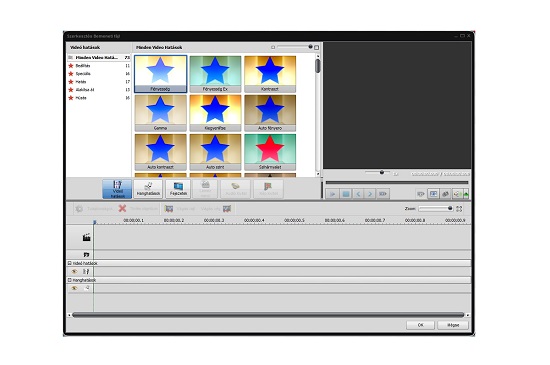Click the green-arrow icon beside preview controls
Viewport: 550px width, 365px height.
click(466, 194)
